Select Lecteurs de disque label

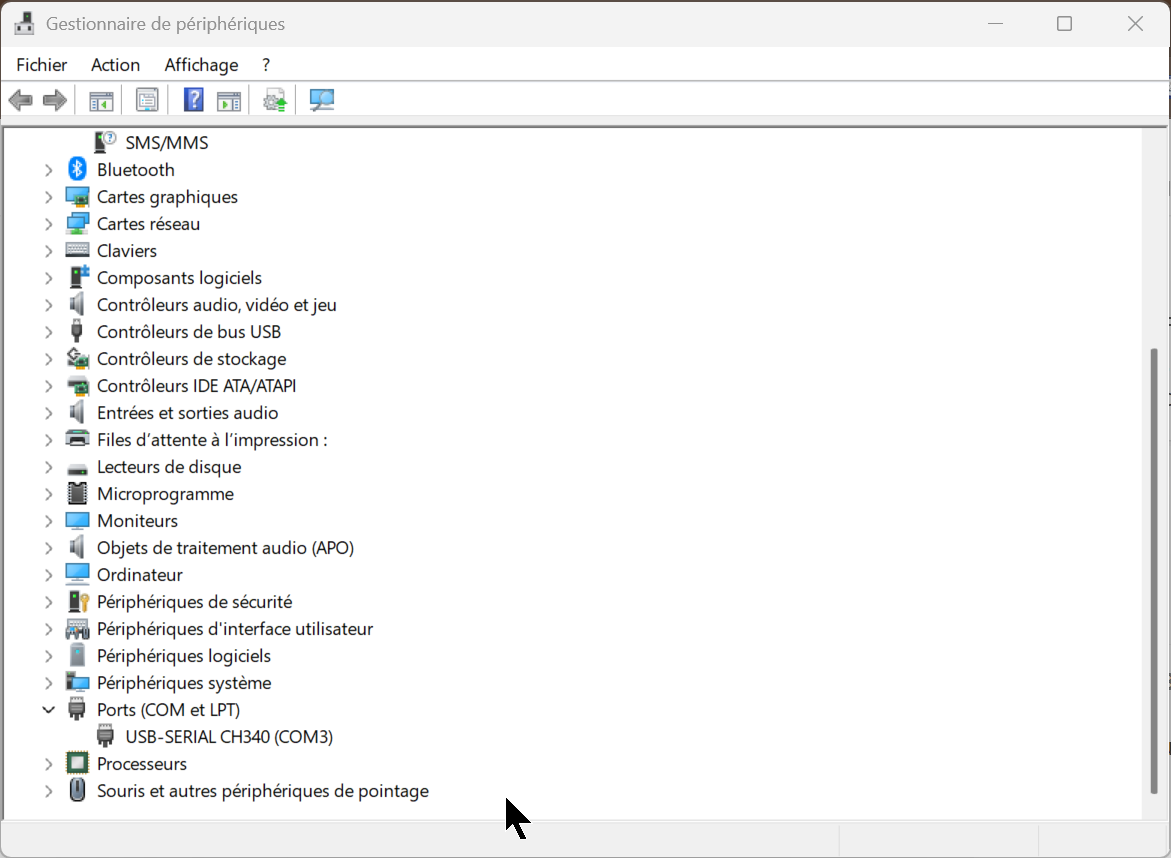pyautogui.click(x=169, y=467)
